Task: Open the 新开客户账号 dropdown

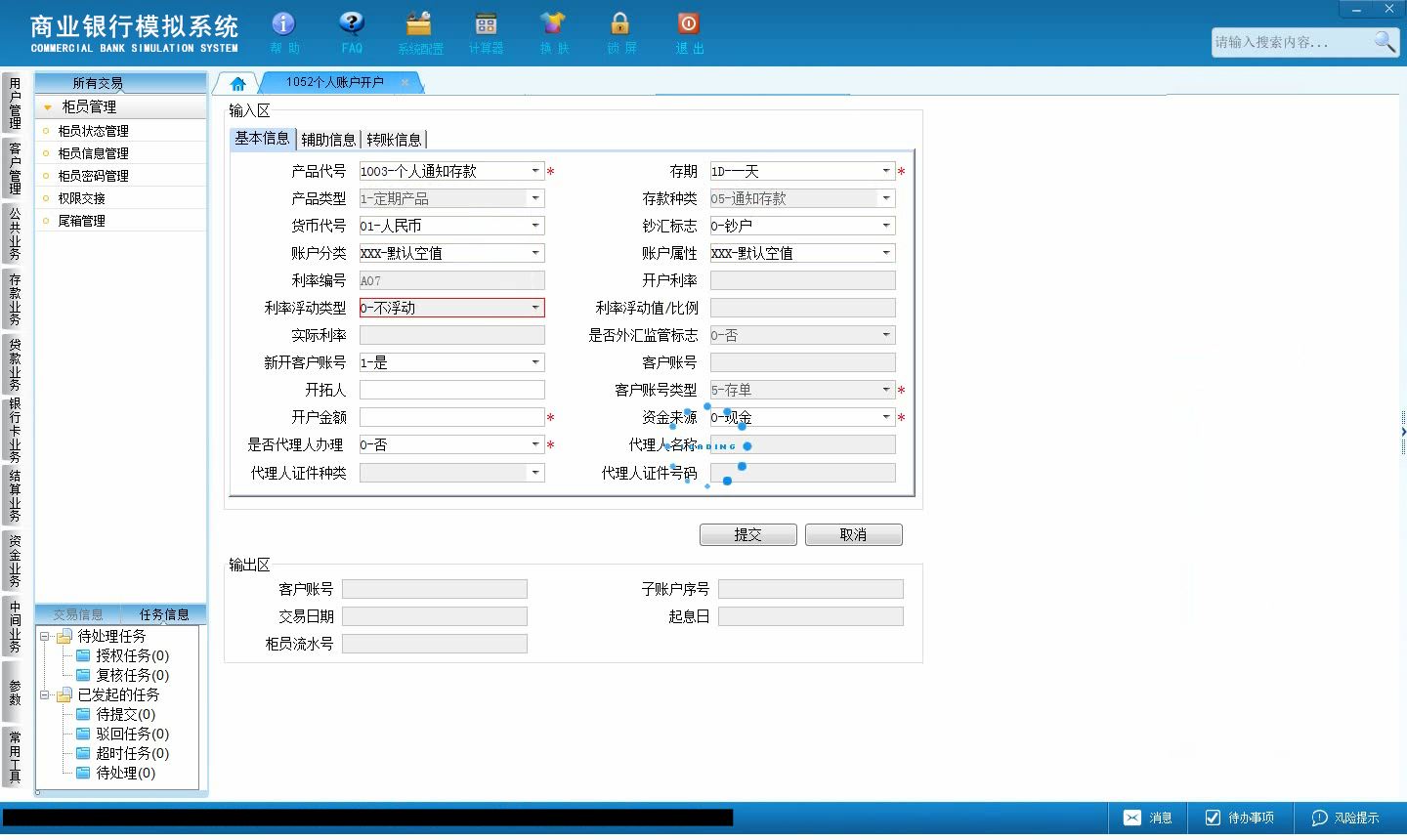Action: coord(535,362)
